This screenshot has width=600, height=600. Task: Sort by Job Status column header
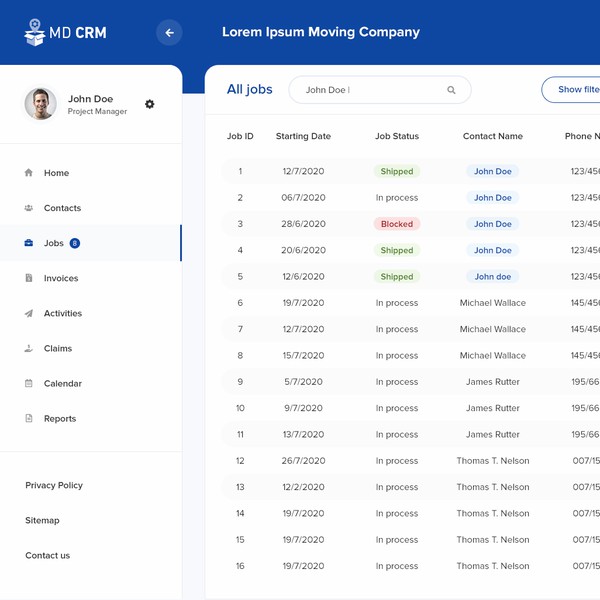pyautogui.click(x=397, y=136)
